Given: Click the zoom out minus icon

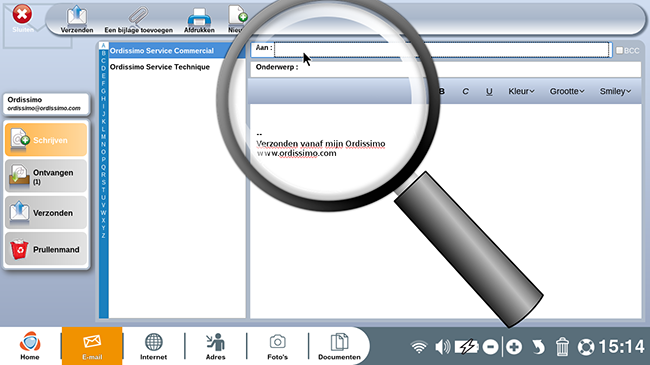Looking at the screenshot, I should click(x=490, y=347).
